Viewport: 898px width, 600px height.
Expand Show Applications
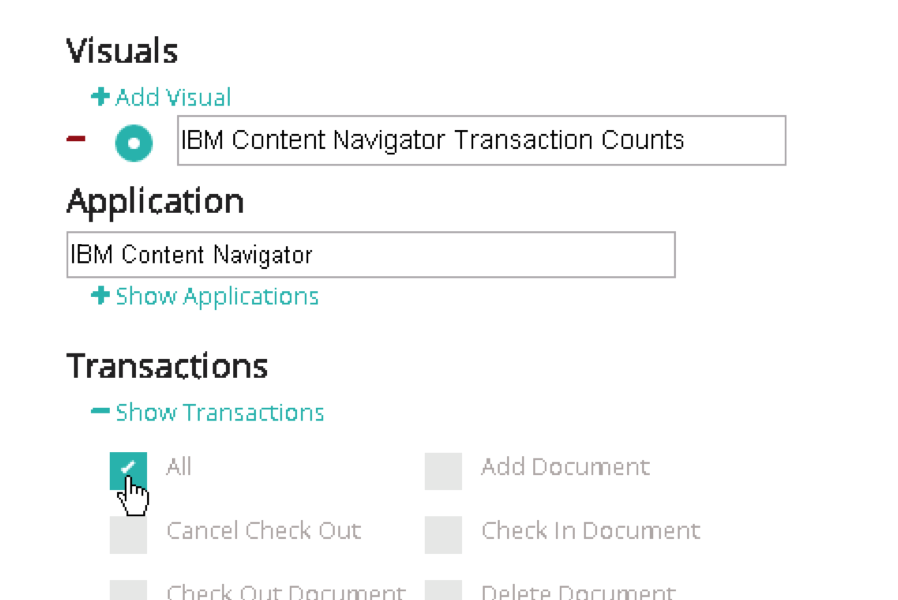tap(217, 297)
